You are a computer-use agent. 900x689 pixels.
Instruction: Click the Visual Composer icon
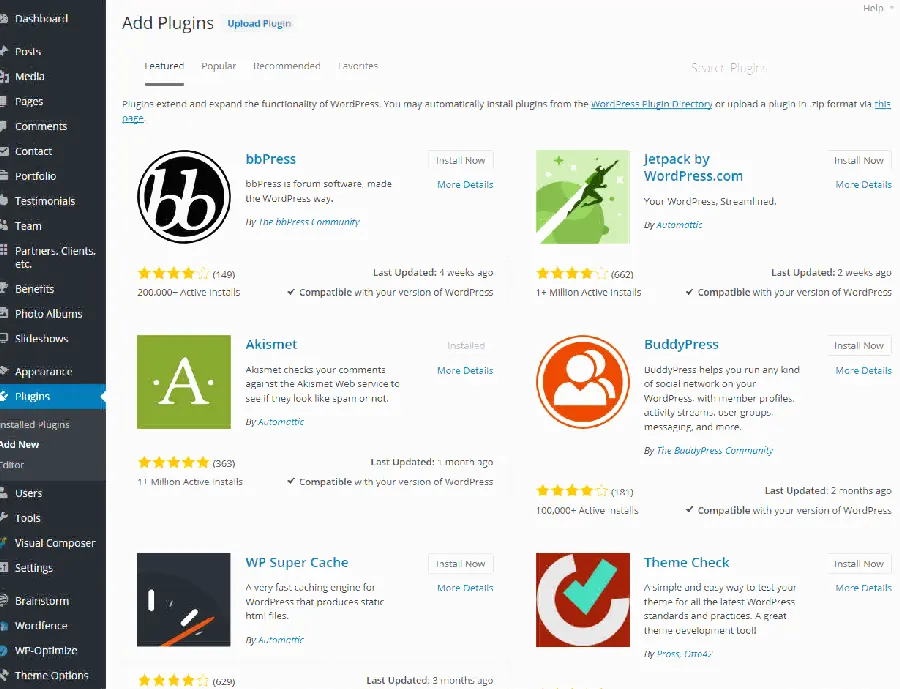click(x=3, y=543)
